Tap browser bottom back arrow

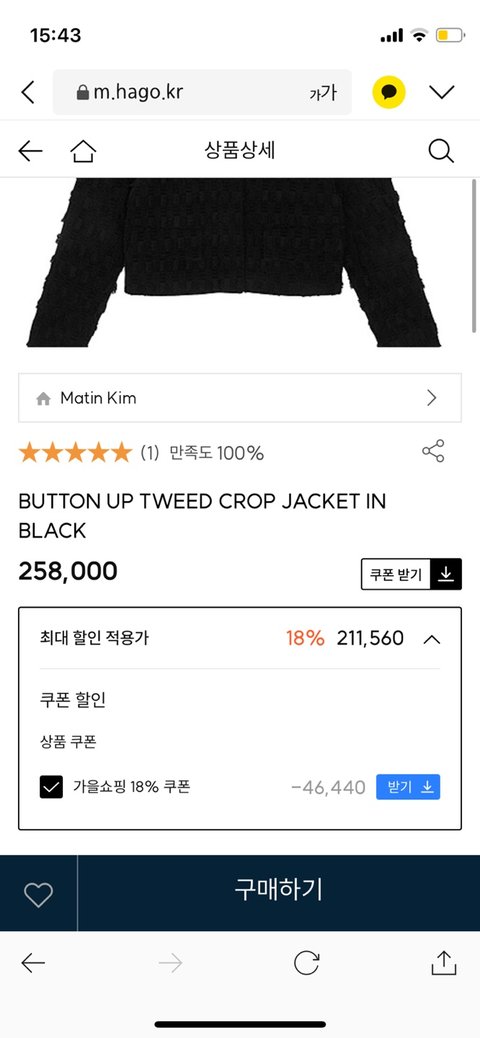pos(33,963)
